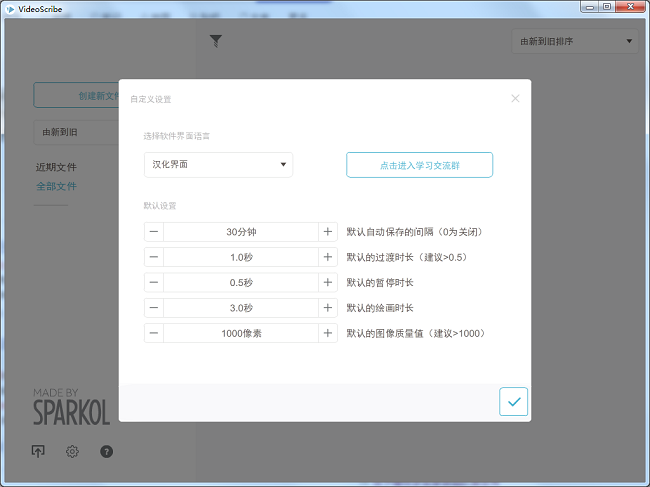The image size is (650, 487).
Task: Increase the default draw time 3.0秒
Action: [328, 308]
